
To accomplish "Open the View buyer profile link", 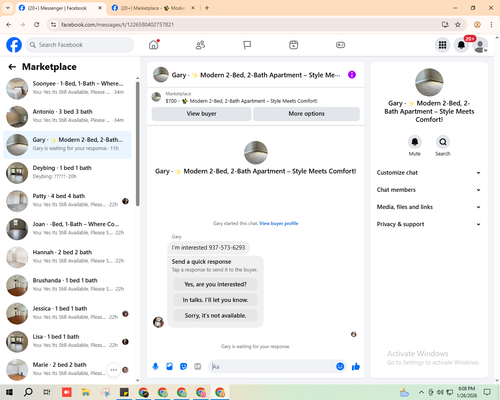I will 279,223.
